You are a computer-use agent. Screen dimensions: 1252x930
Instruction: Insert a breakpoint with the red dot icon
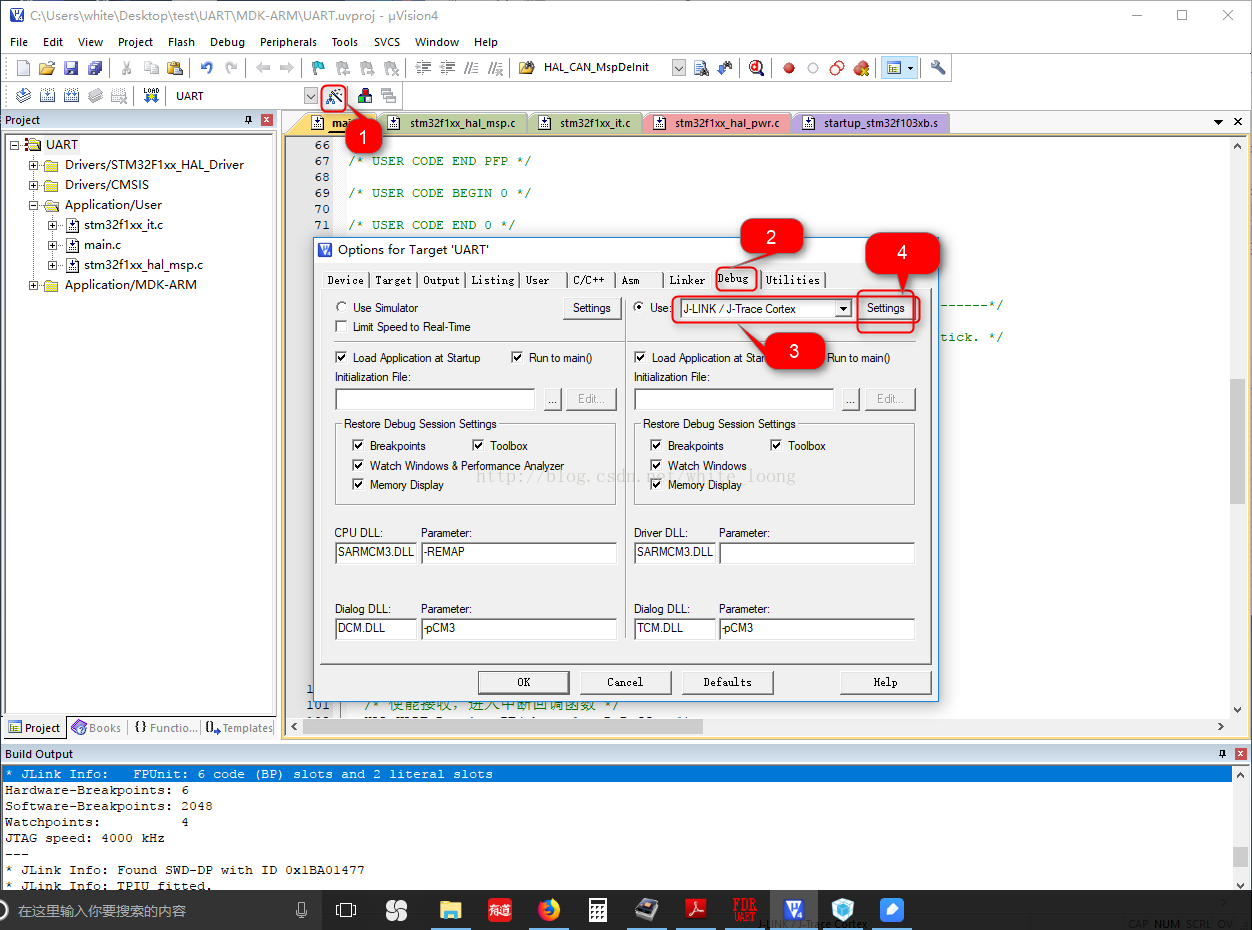(x=789, y=68)
